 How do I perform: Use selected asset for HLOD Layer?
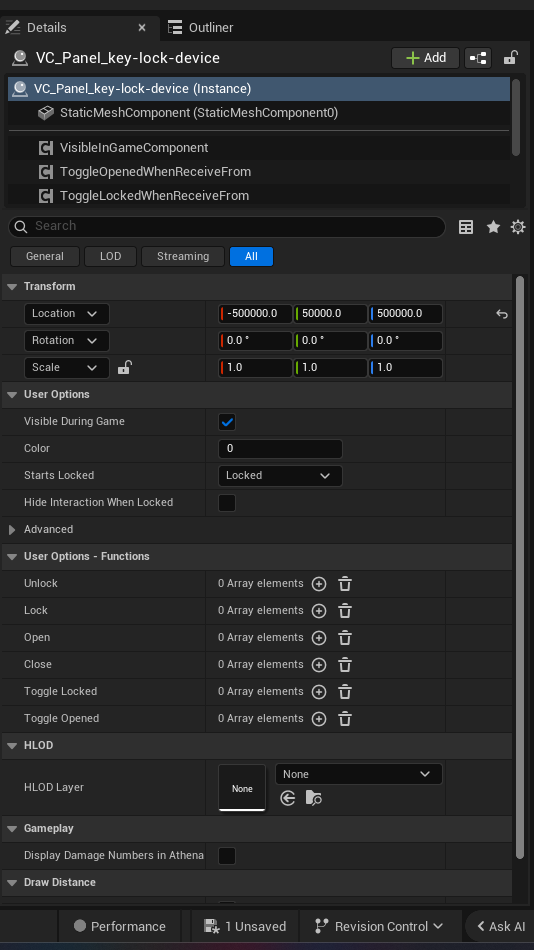[x=288, y=799]
